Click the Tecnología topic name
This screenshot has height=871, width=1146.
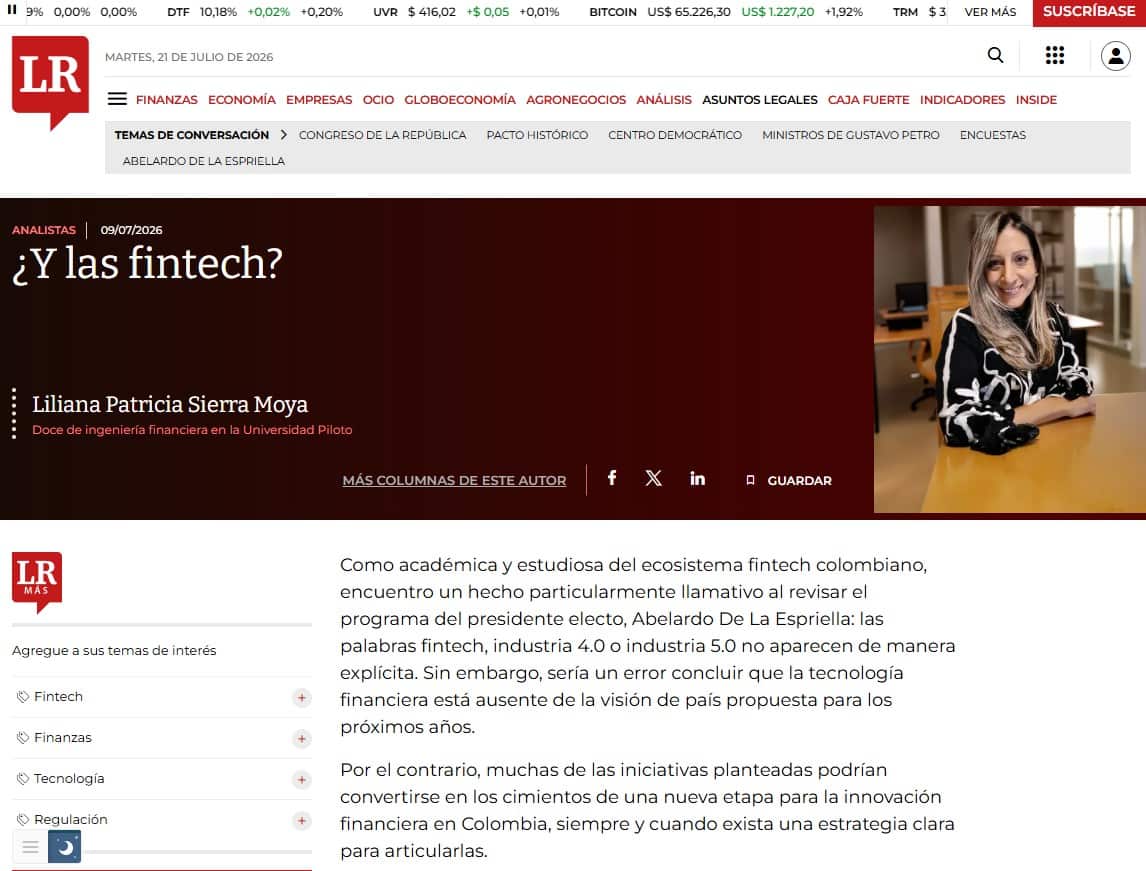click(69, 779)
